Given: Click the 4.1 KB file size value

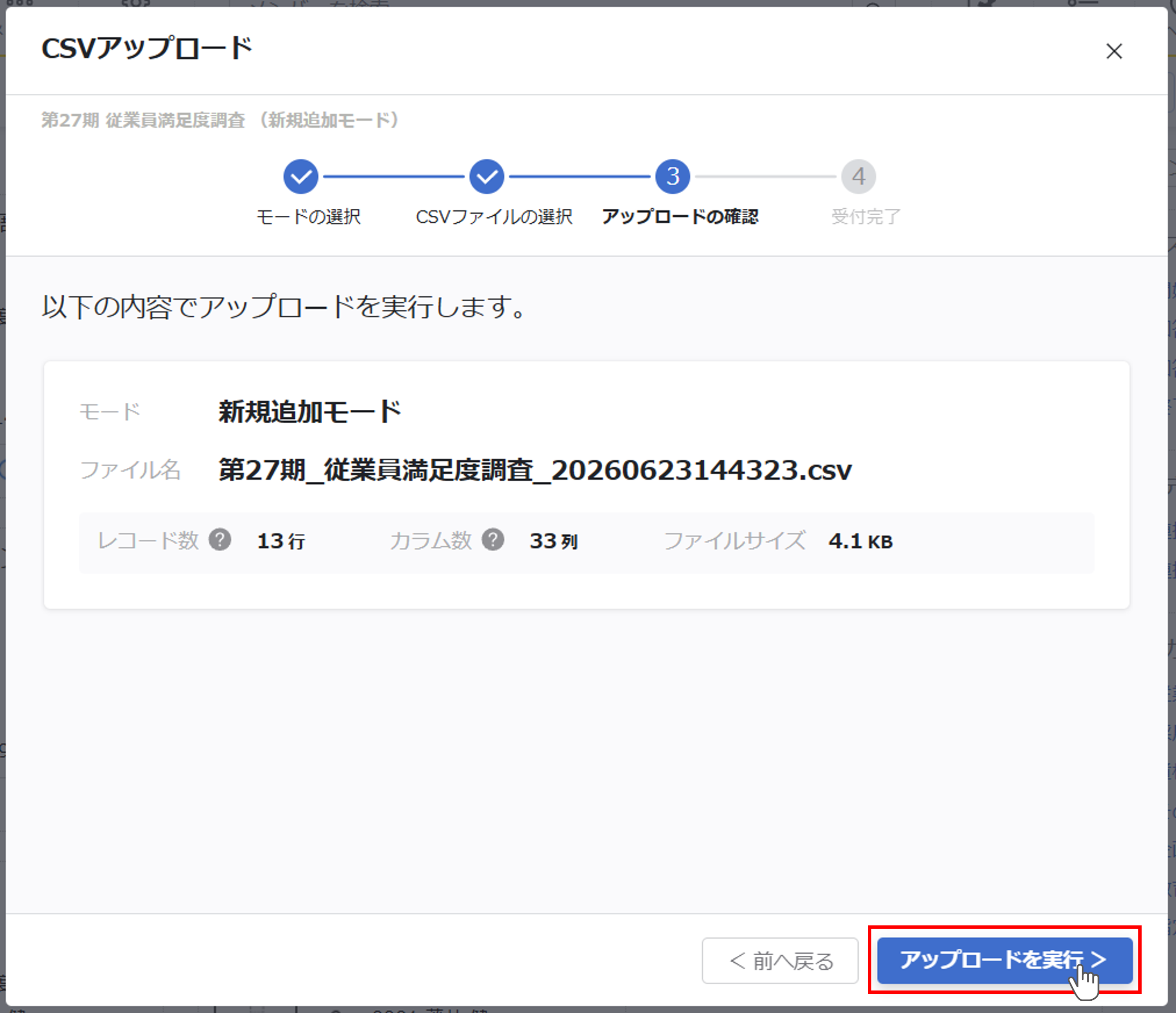Looking at the screenshot, I should click(x=860, y=541).
